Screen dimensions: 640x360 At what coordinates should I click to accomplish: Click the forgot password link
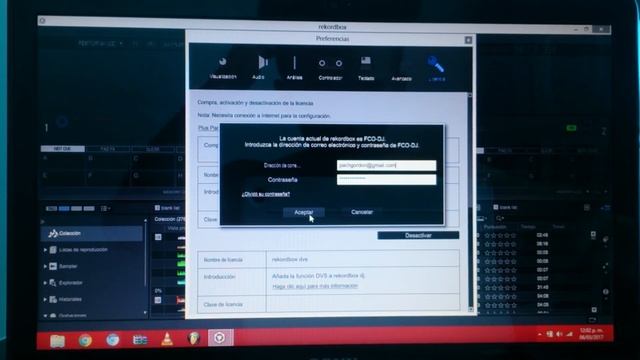266,194
